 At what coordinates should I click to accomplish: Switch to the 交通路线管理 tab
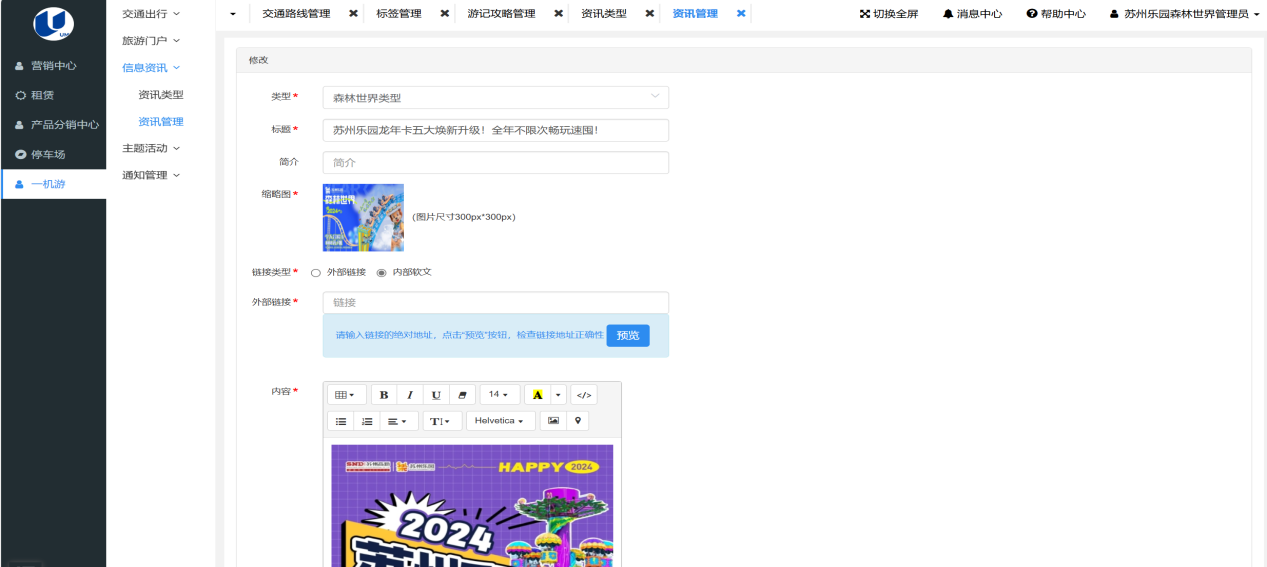296,14
